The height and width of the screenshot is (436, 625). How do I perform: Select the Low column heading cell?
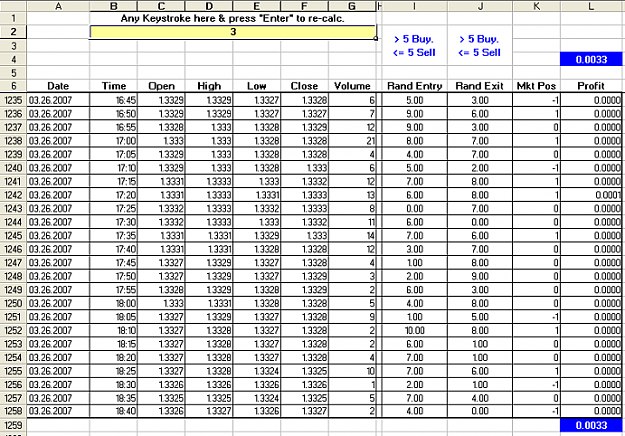tap(257, 86)
